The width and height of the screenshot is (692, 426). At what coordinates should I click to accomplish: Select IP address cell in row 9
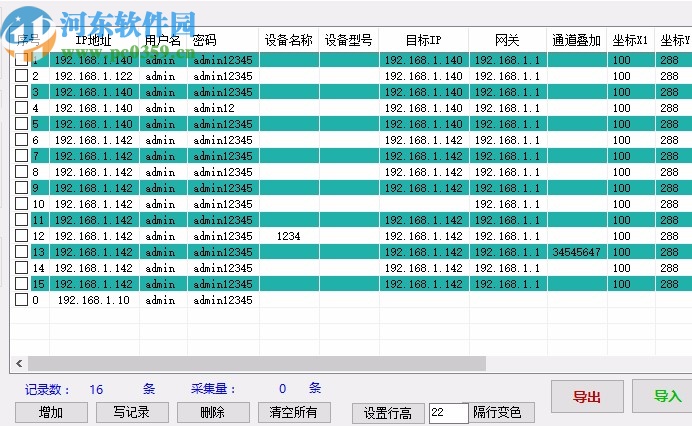coord(94,188)
